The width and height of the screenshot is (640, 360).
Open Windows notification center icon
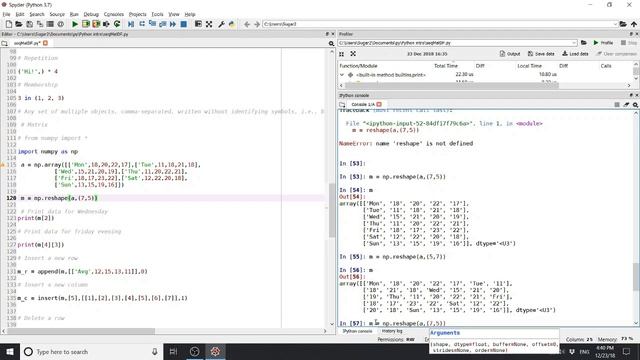point(627,351)
